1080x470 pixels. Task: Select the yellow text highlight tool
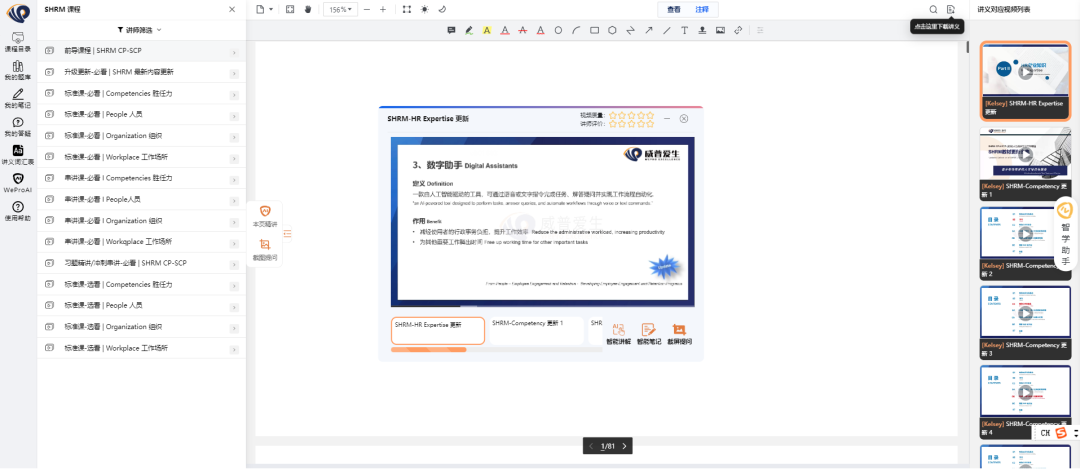[x=487, y=30]
